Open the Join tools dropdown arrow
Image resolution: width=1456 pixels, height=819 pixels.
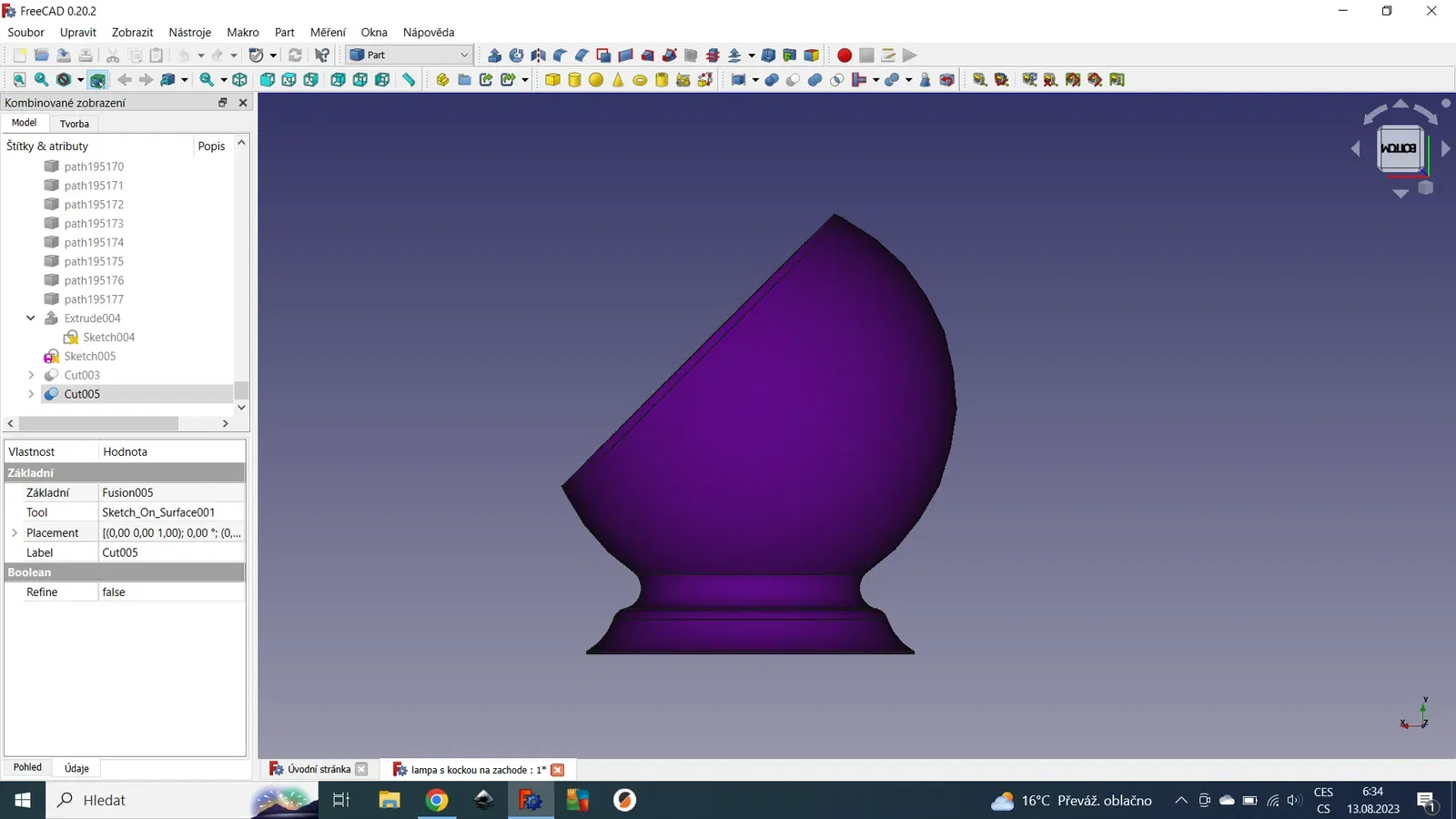coord(875,80)
